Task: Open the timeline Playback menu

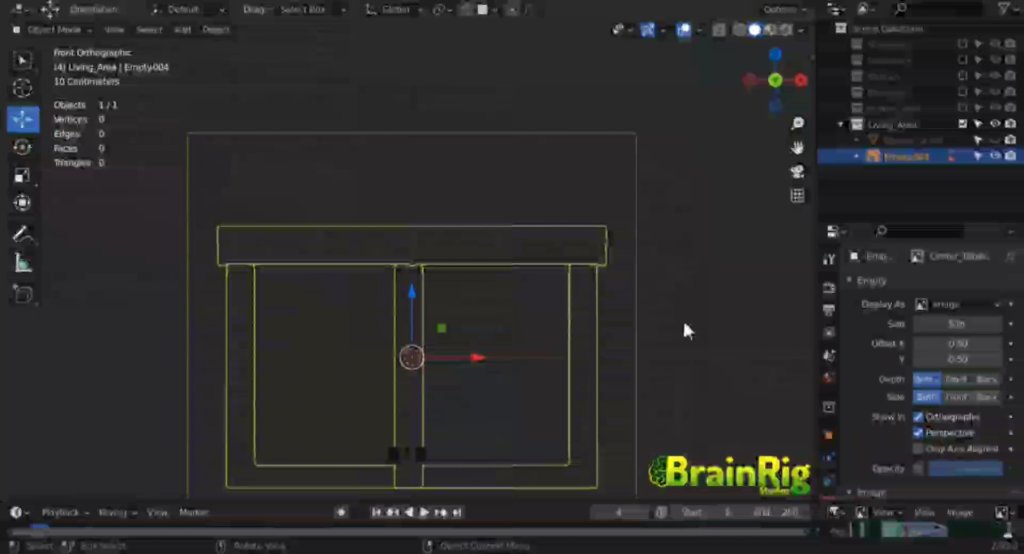Action: (65, 512)
